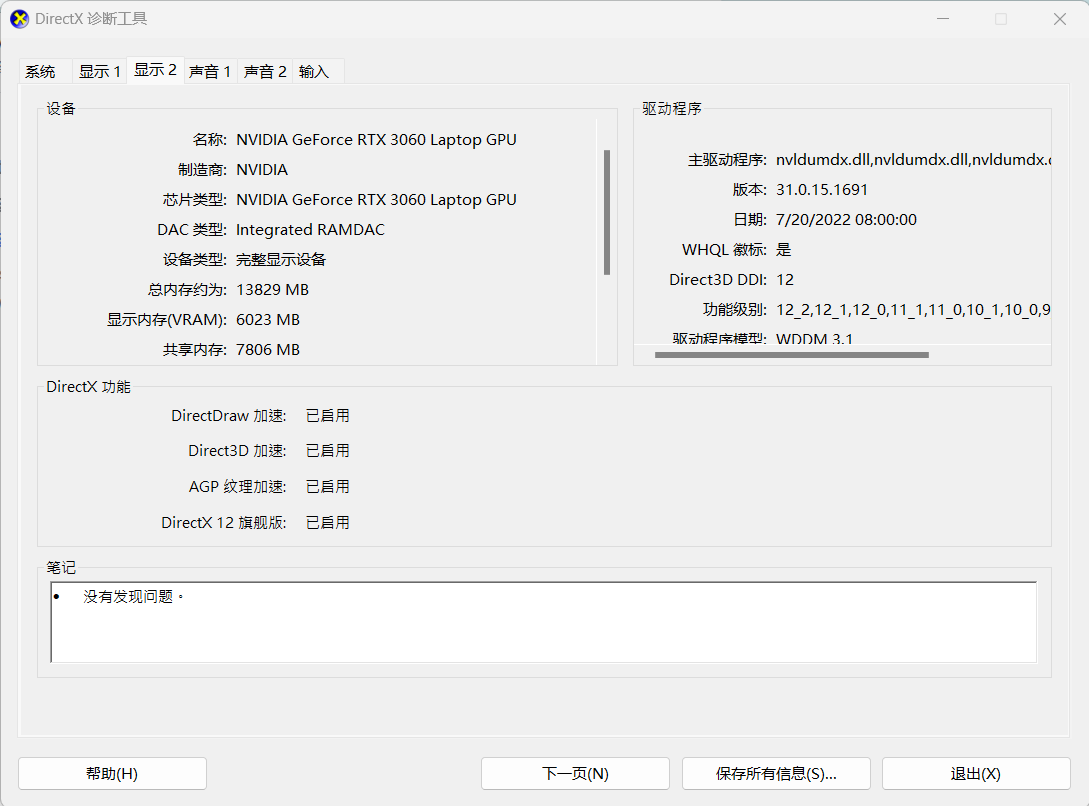This screenshot has height=806, width=1089.
Task: Click the horizontal scrollbar in the 驱动程序 panel
Action: (791, 354)
